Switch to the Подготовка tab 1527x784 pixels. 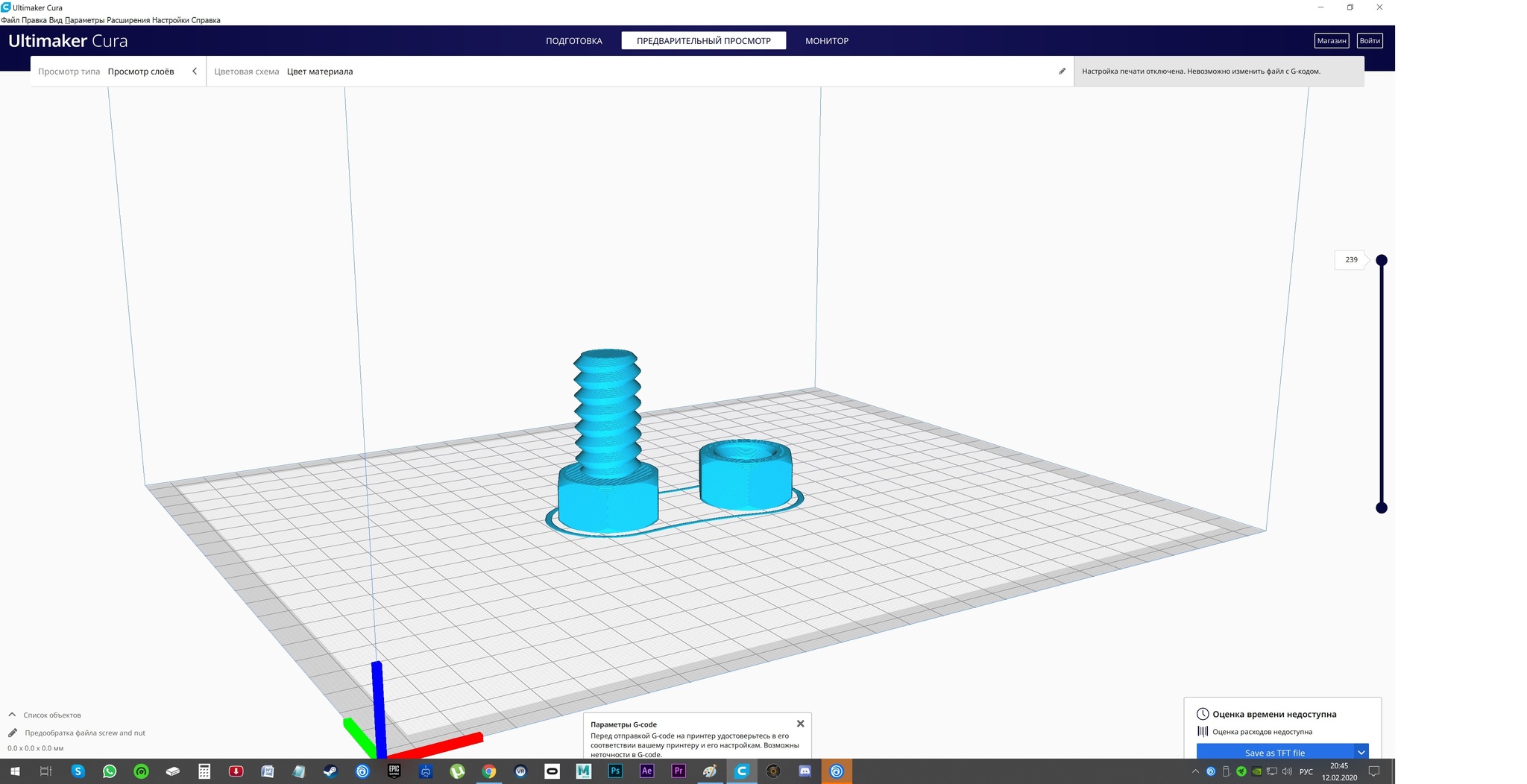click(573, 41)
